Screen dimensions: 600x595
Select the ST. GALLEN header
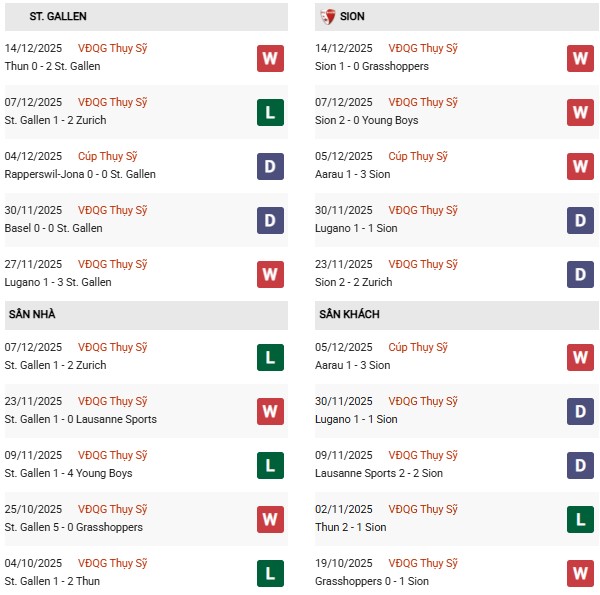pyautogui.click(x=58, y=17)
